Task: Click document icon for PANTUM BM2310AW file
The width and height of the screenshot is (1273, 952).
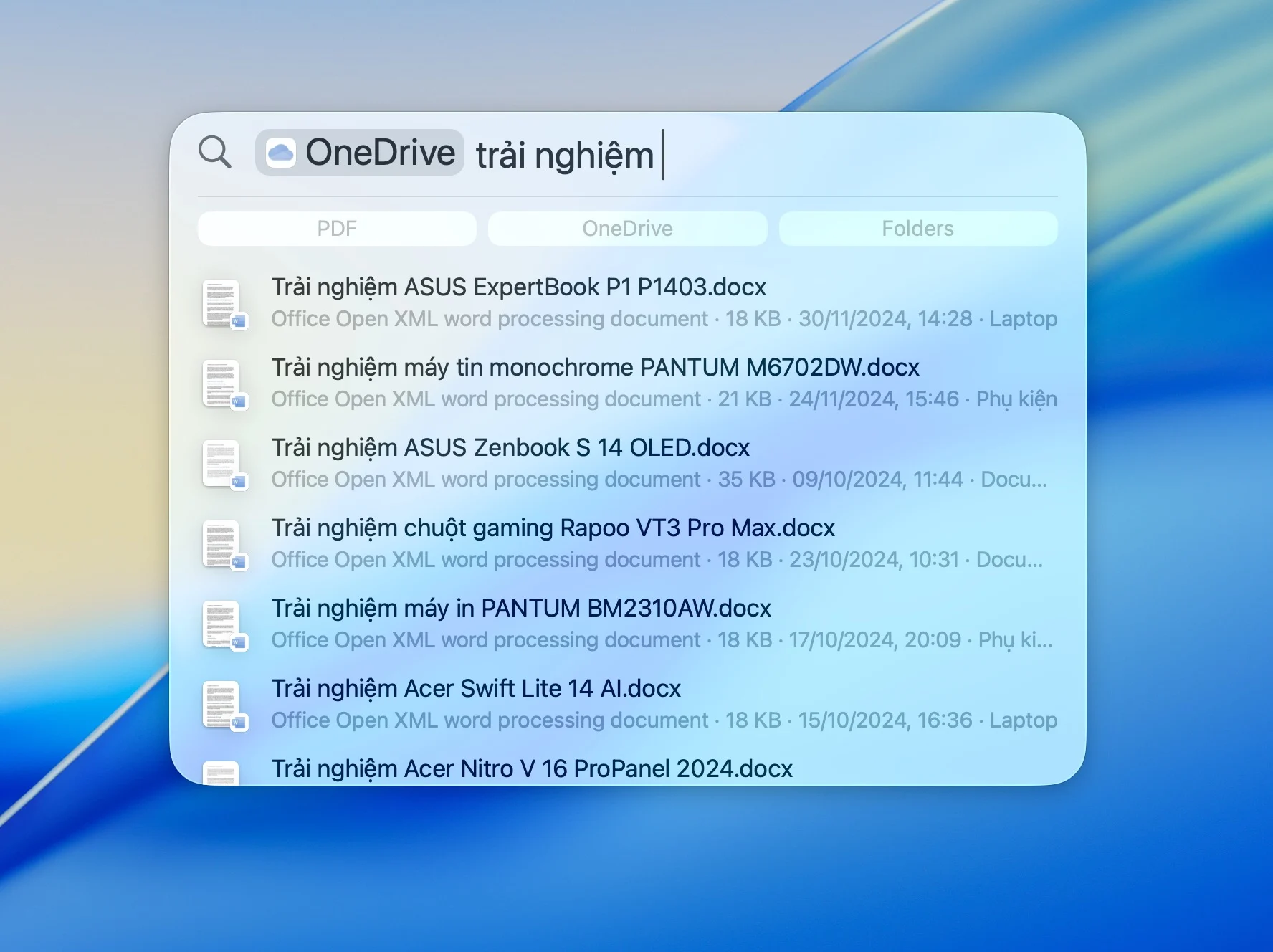Action: (224, 625)
